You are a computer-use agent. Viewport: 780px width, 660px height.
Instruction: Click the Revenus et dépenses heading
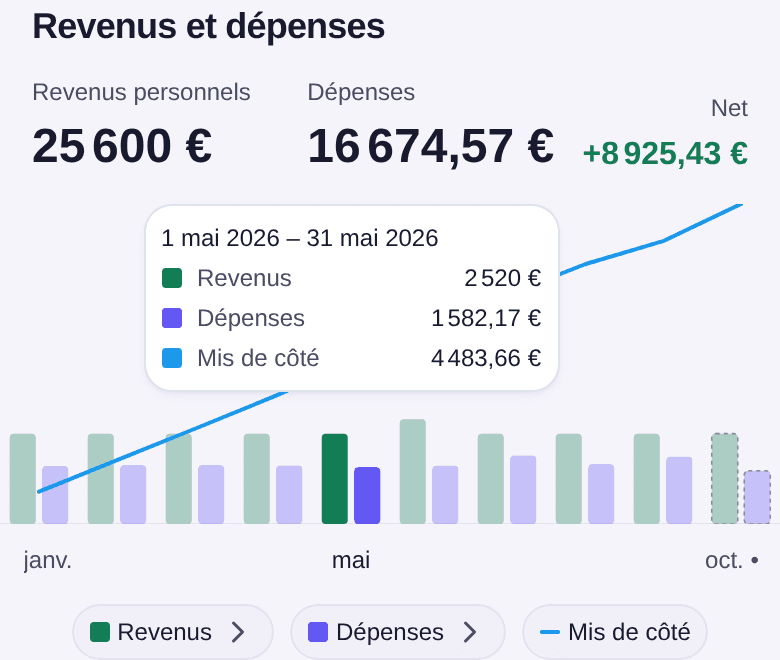208,27
